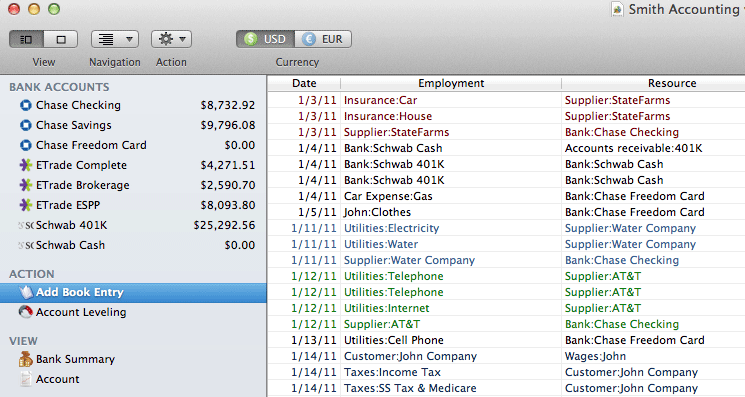Click the Schwab Cash logo icon

click(26, 246)
